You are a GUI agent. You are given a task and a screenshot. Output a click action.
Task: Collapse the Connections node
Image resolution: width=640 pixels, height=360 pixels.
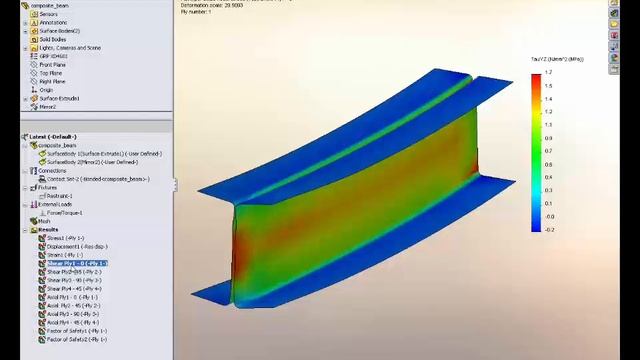click(25, 171)
